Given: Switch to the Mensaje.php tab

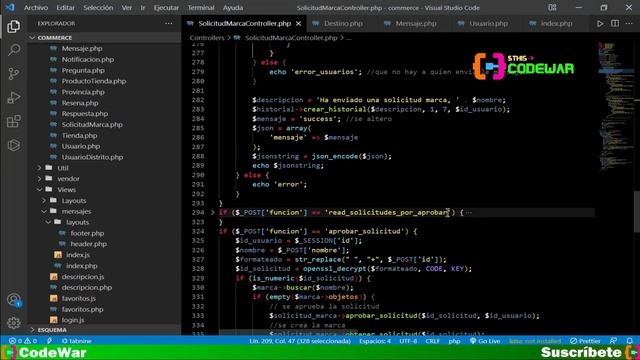Looking at the screenshot, I should (x=415, y=24).
